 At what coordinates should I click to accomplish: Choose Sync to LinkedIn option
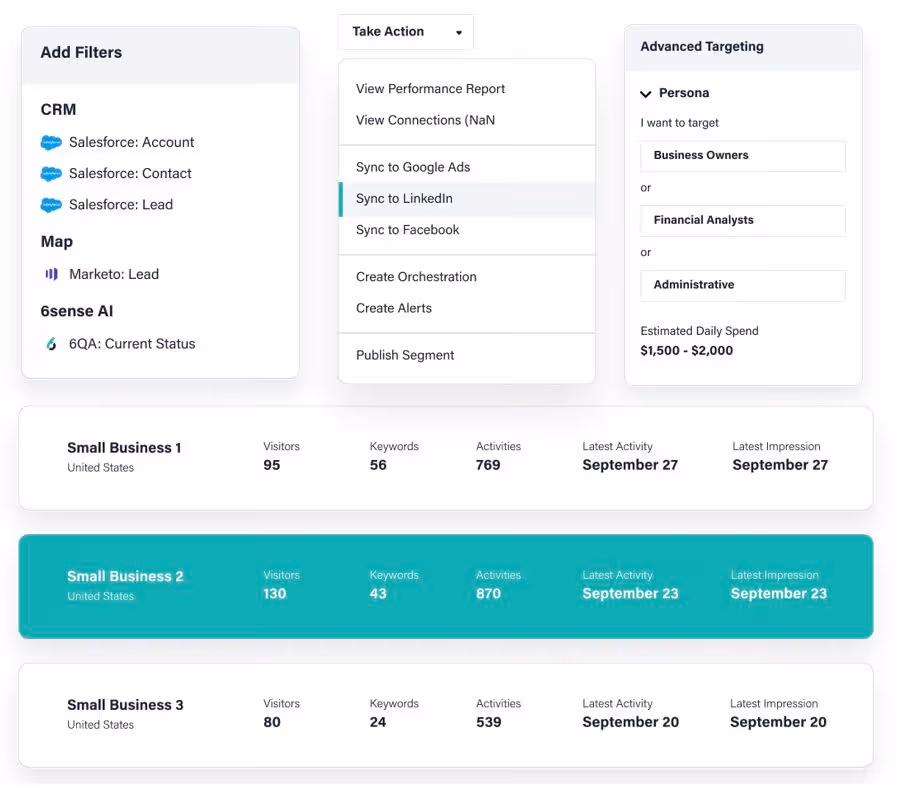pyautogui.click(x=467, y=199)
